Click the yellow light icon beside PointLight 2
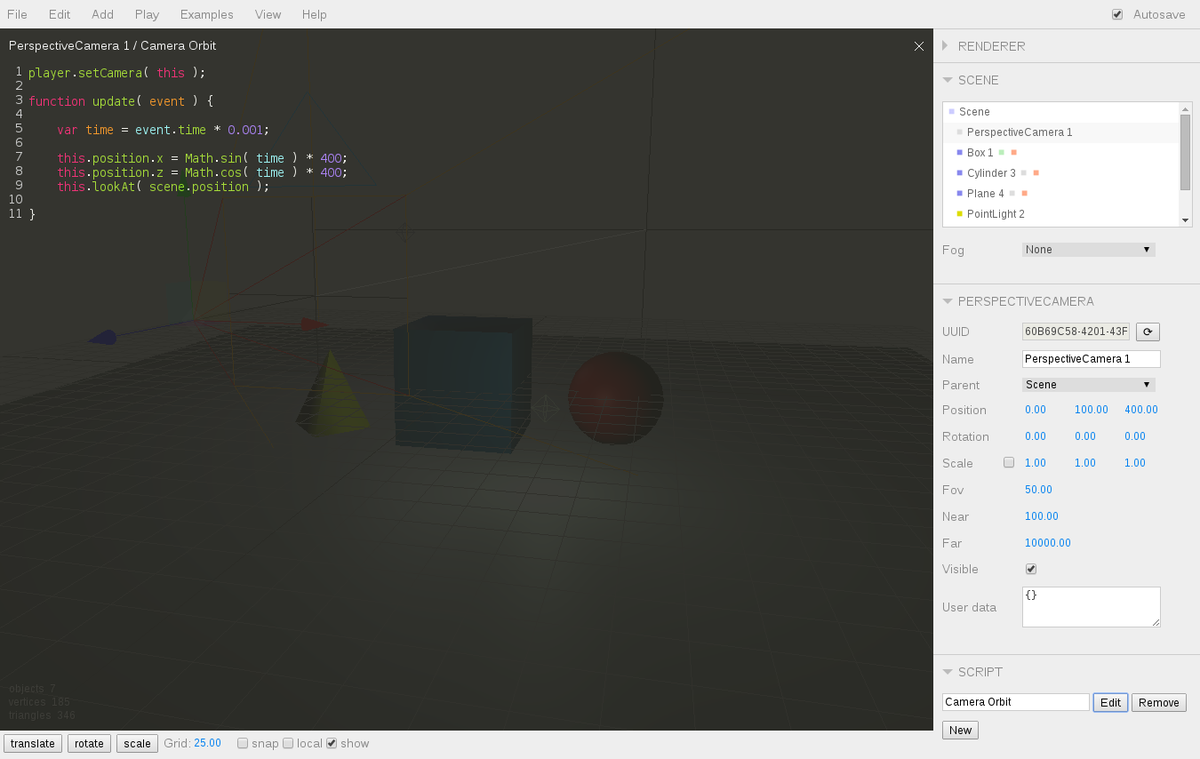The width and height of the screenshot is (1200, 759). pyautogui.click(x=960, y=214)
